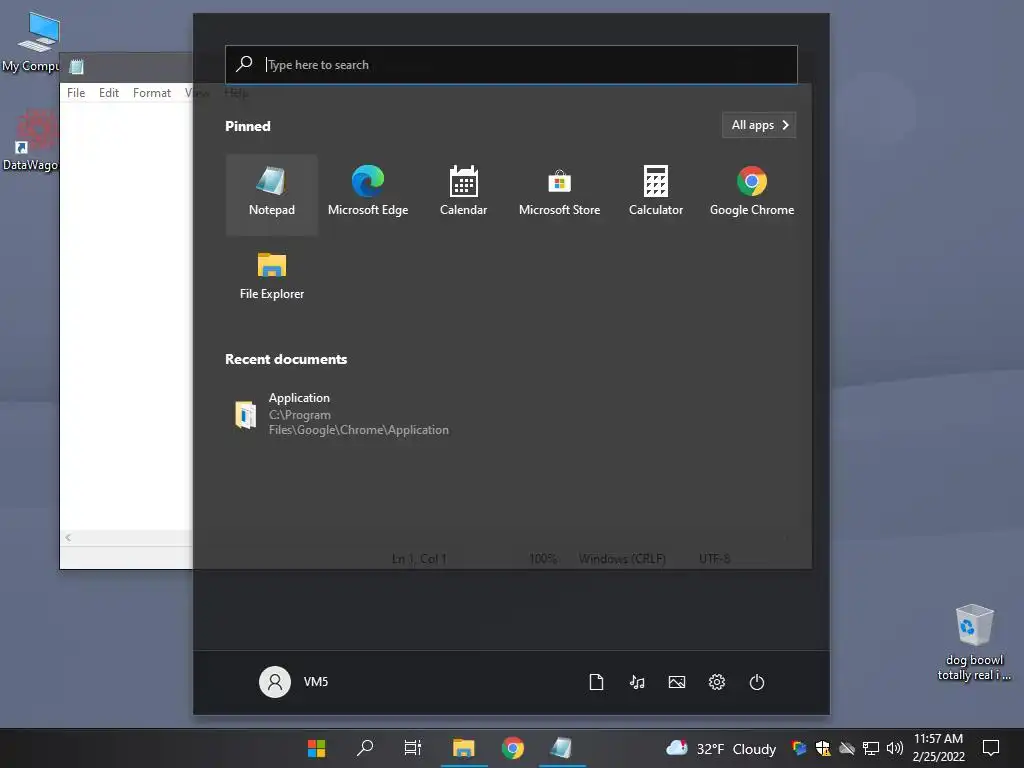Screen dimensions: 1024x768
Task: Open Microsoft Store pinned tile
Action: (560, 194)
